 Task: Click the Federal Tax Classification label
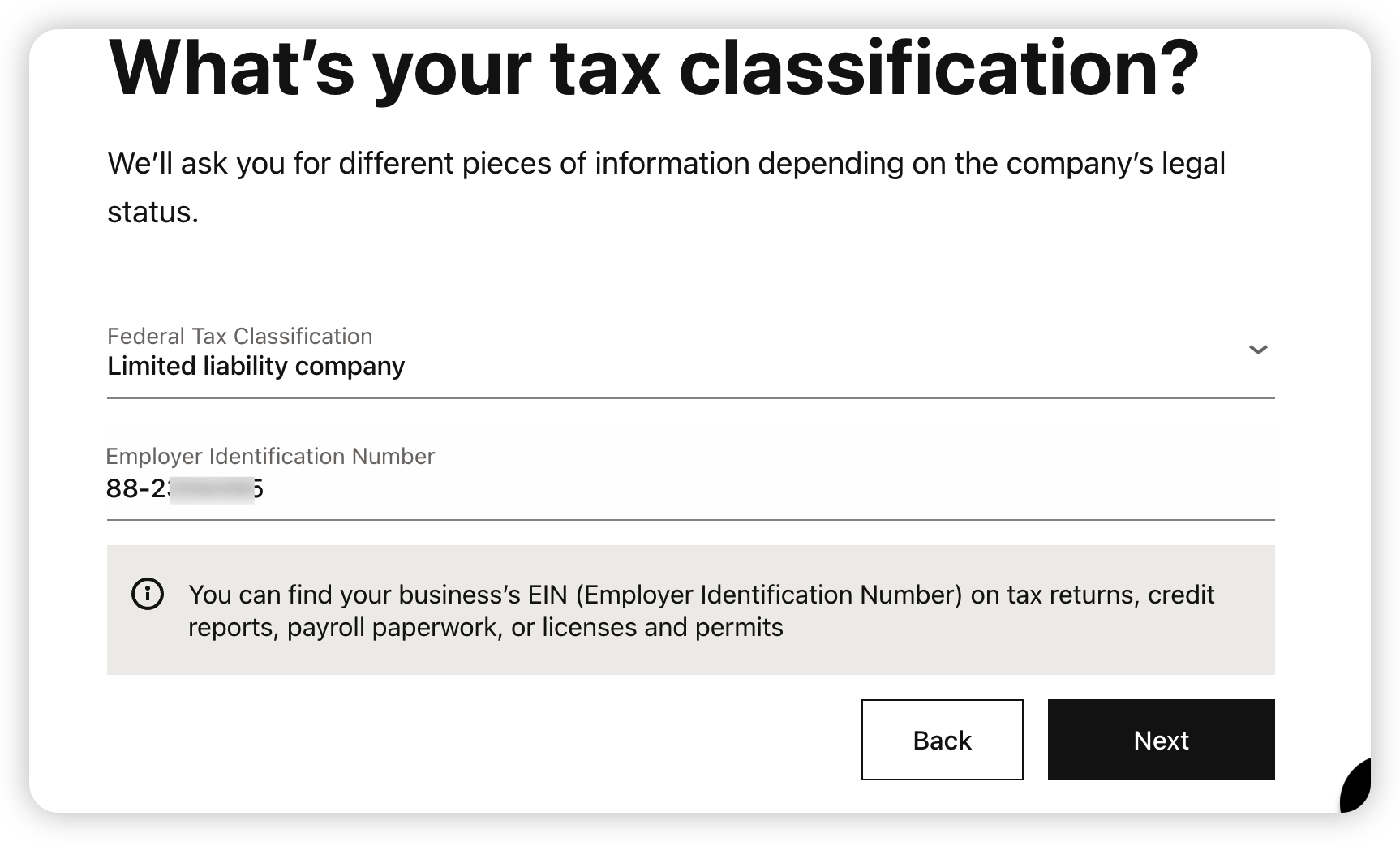(x=240, y=336)
